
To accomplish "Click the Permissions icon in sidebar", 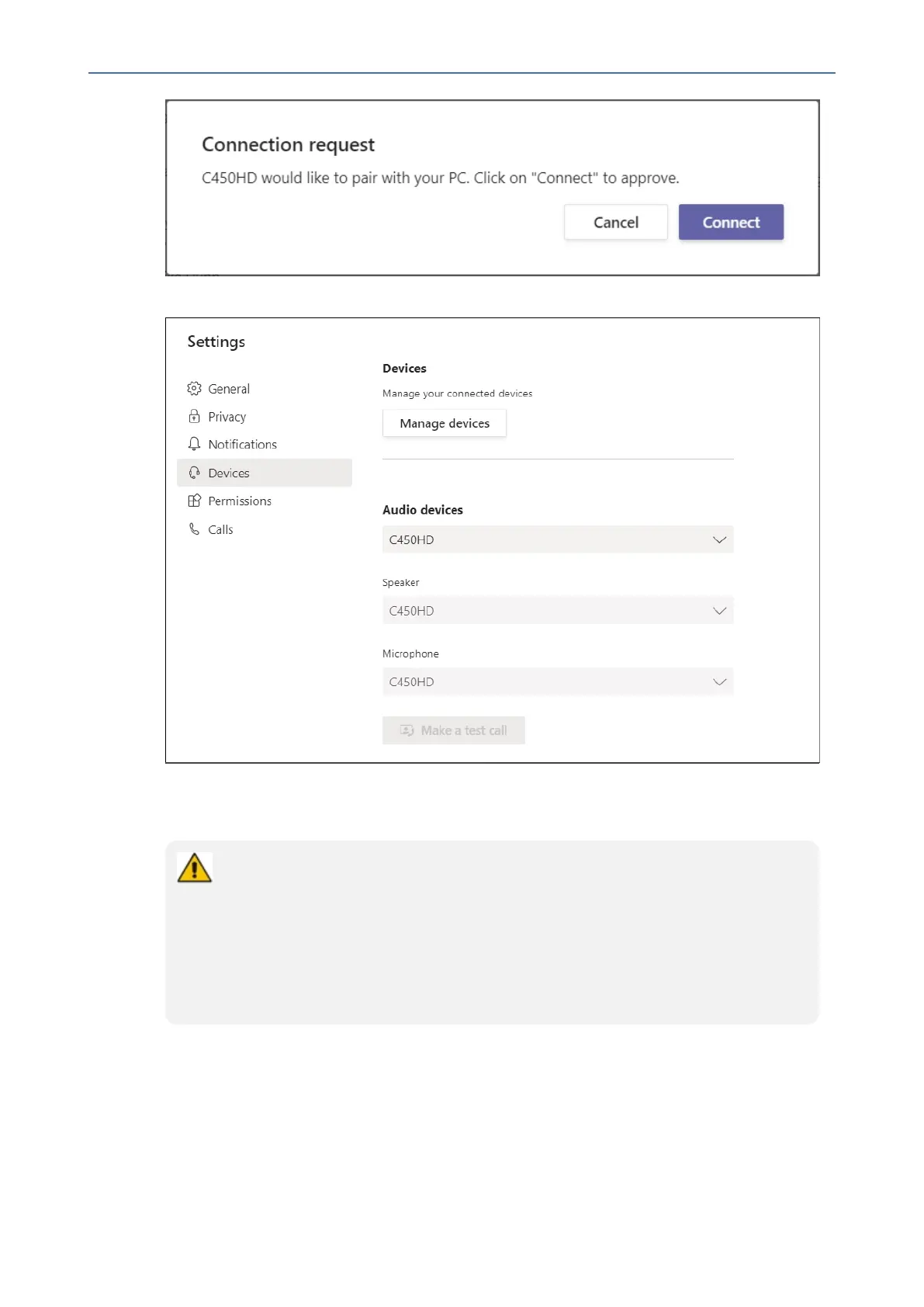I will pos(194,501).
